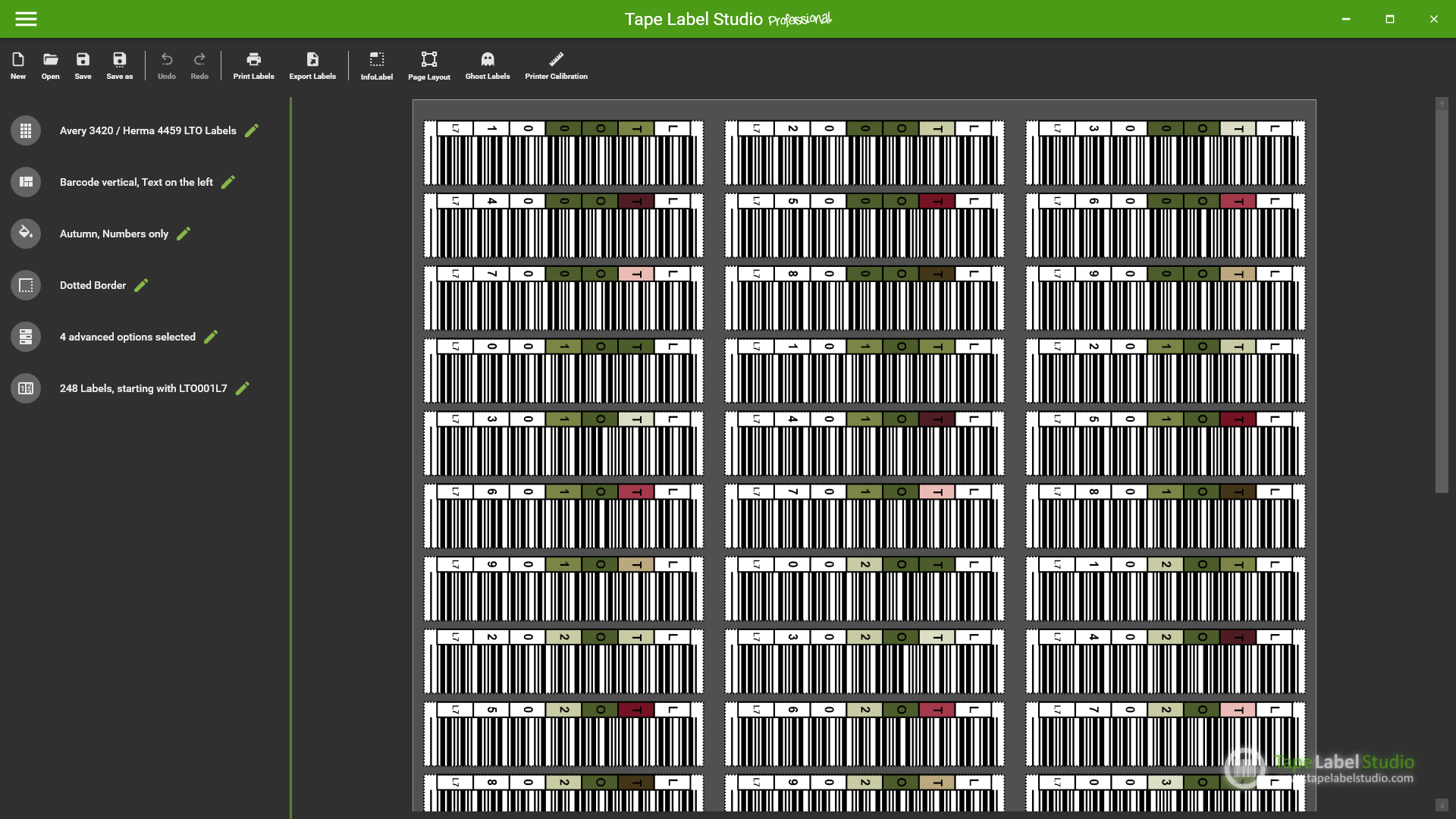Open the InfoLabel tool
1456x819 pixels.
(377, 66)
